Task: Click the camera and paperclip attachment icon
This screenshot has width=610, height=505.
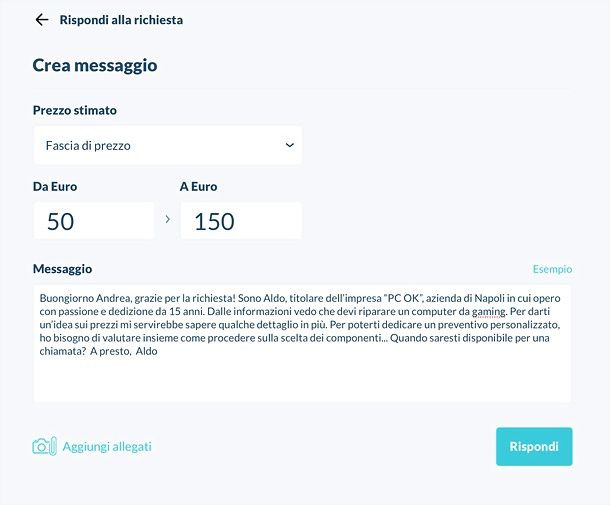Action: tap(44, 446)
